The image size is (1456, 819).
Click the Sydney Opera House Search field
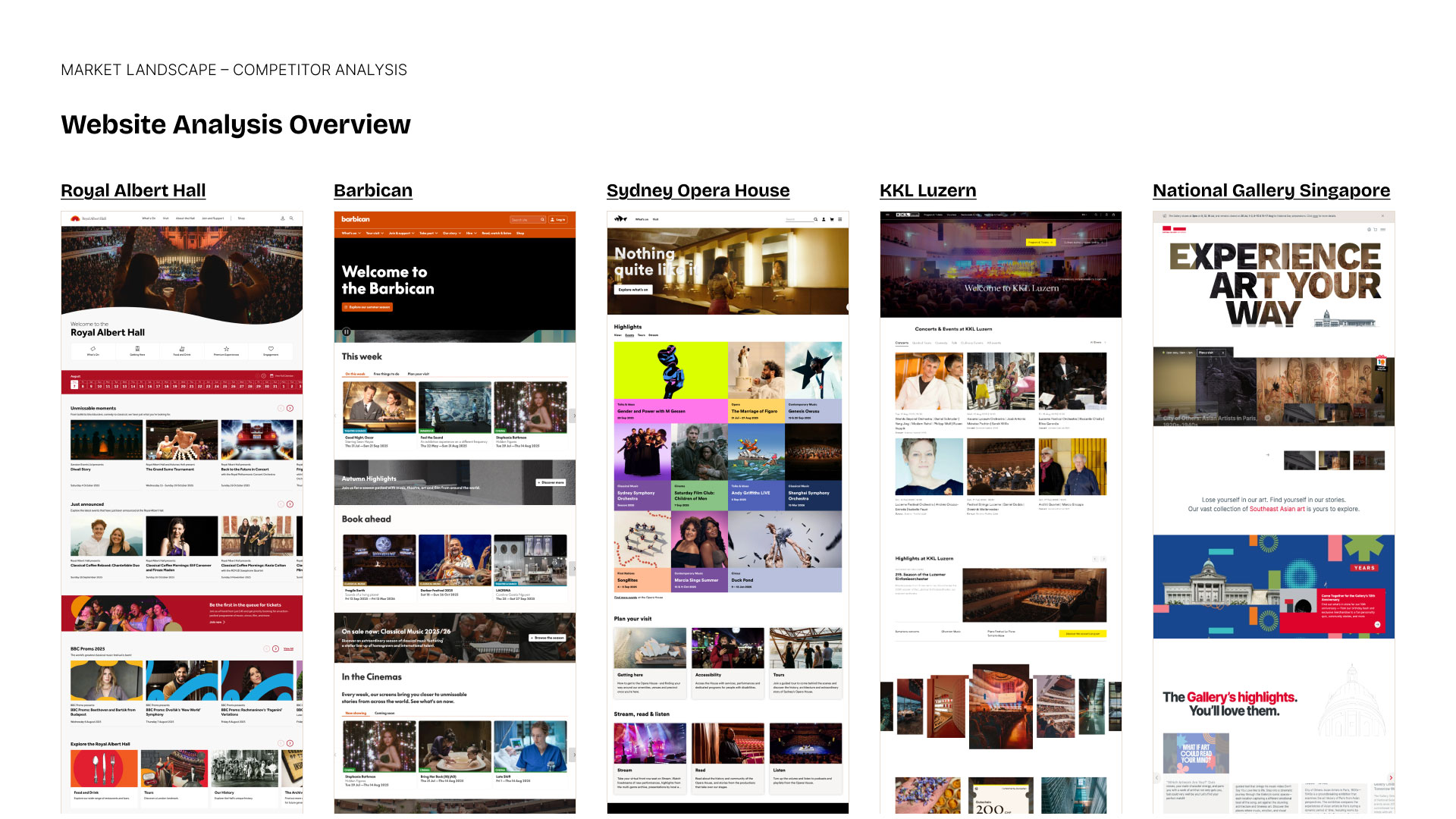point(799,219)
